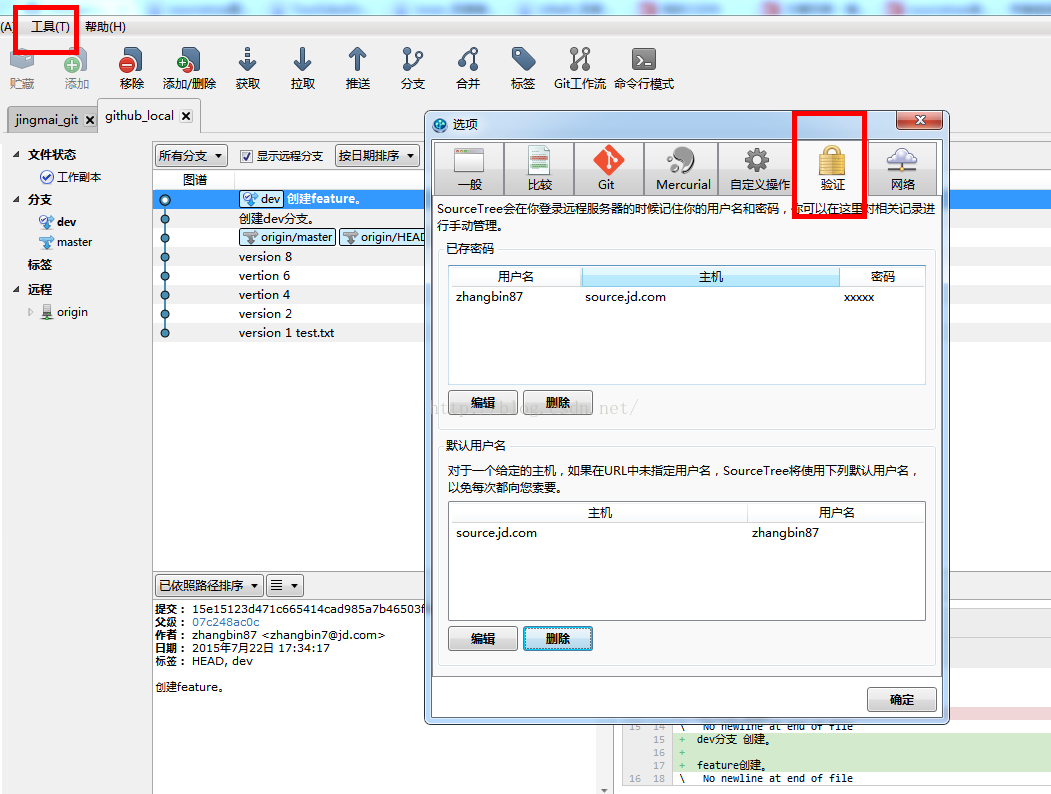The width and height of the screenshot is (1051, 794).
Task: Select the jingmai_git repository tab
Action: coord(47,120)
